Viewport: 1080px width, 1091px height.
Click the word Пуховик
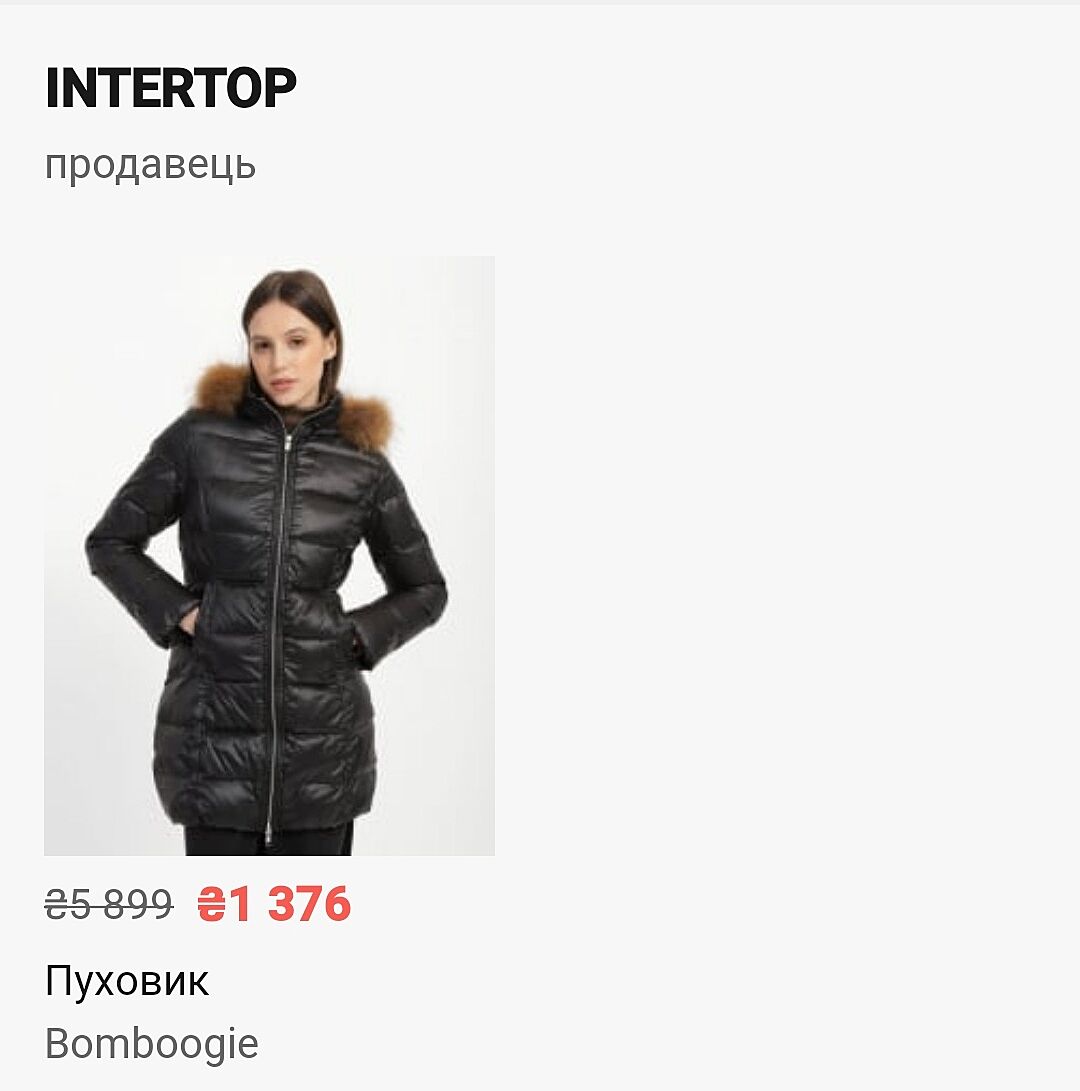click(127, 981)
